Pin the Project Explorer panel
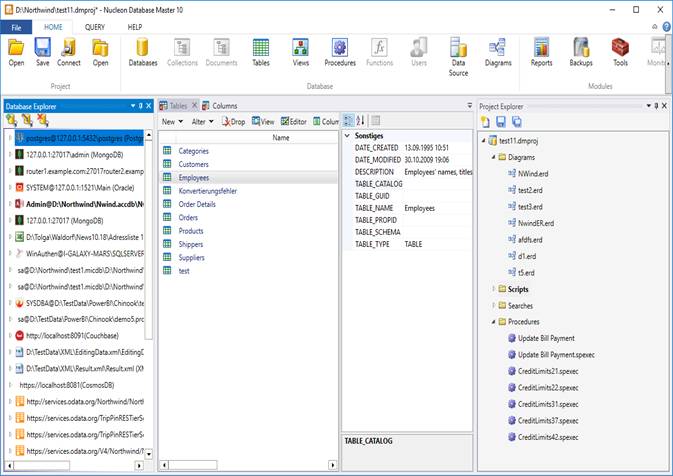 656,106
